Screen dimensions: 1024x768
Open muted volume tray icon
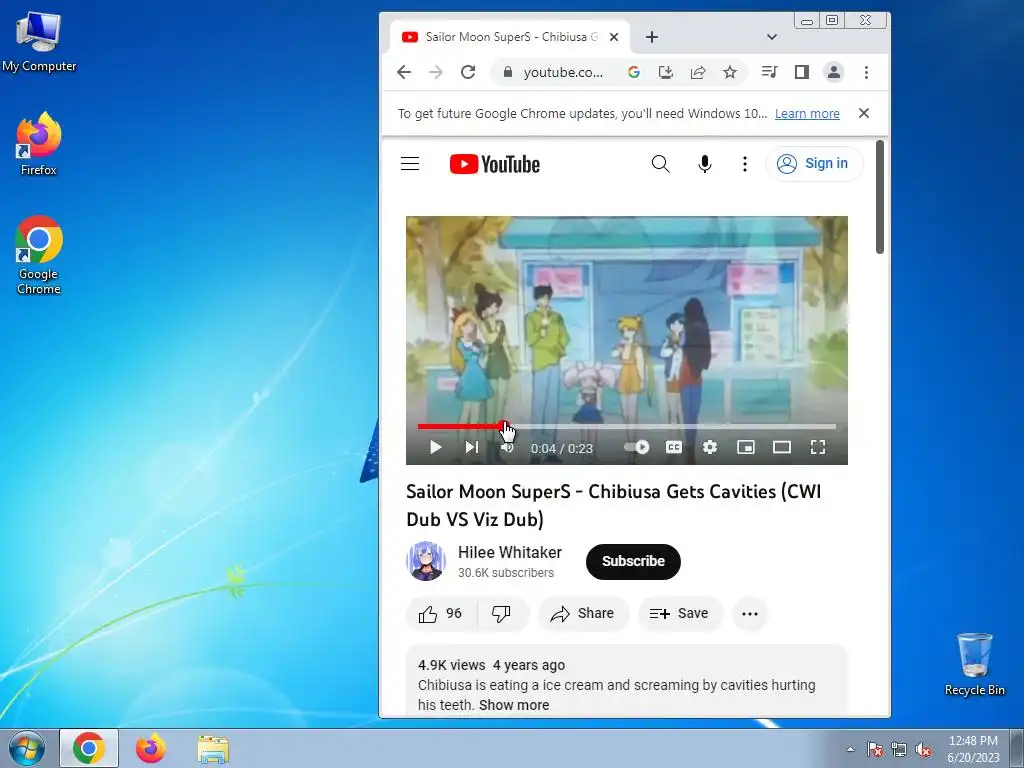coord(923,749)
